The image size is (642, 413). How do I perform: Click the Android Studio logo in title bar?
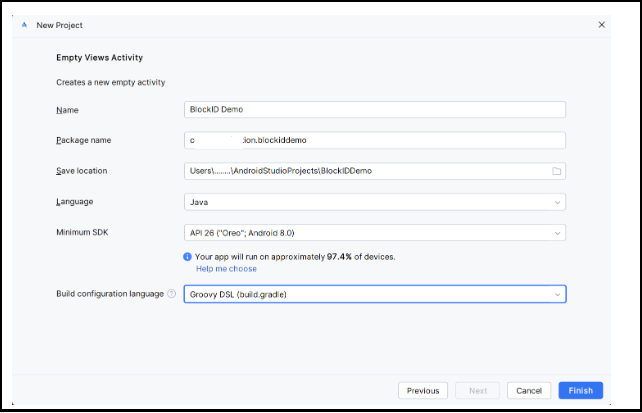(23, 25)
